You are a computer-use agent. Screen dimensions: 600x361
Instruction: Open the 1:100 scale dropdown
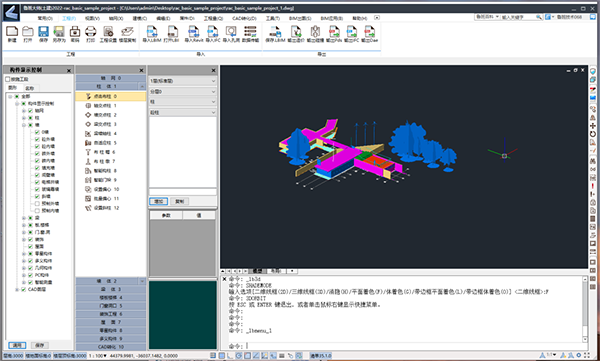coord(98,356)
